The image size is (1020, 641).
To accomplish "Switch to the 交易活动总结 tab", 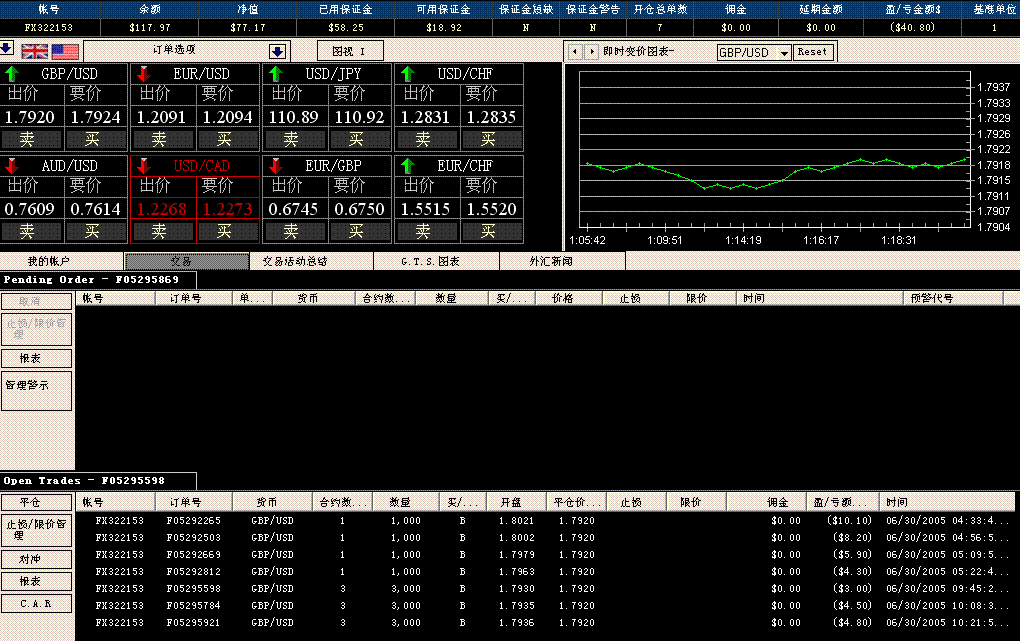I will (311, 261).
